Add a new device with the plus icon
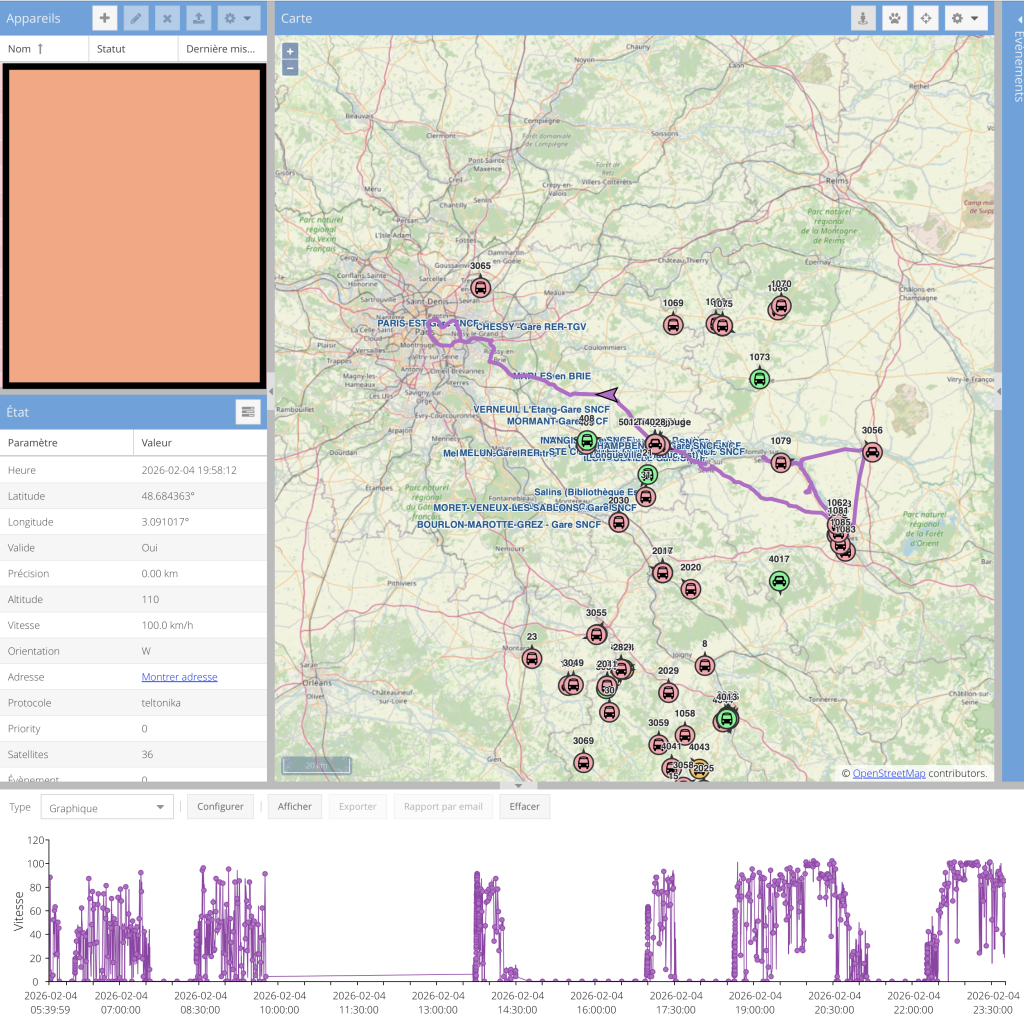Viewport: 1024px width, 1022px height. (x=104, y=17)
